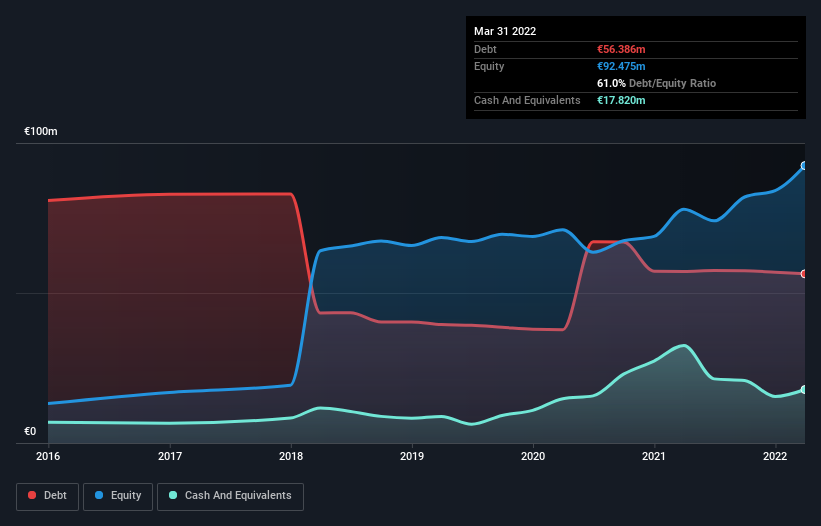Select the 2016 x-axis label
The image size is (821, 526).
point(48,456)
